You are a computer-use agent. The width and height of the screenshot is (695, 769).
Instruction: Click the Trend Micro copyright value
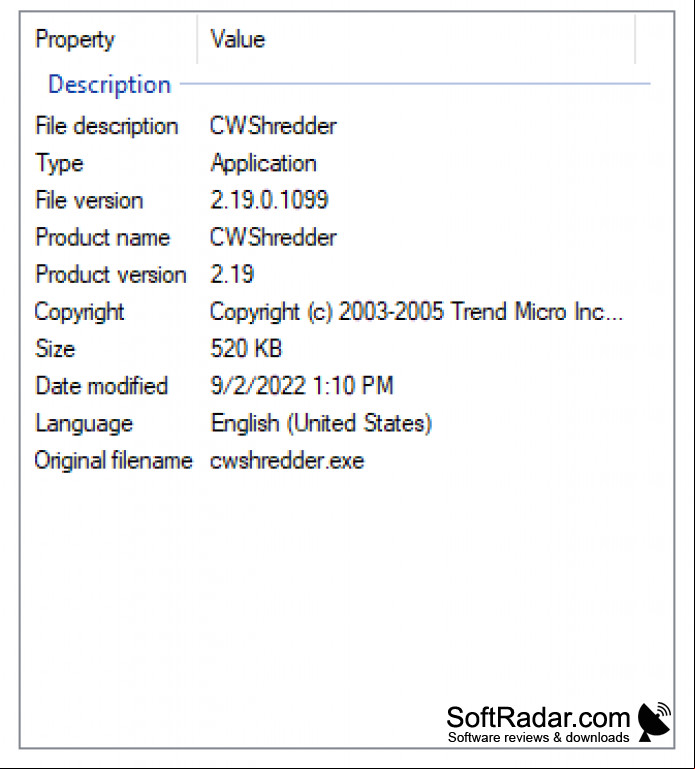[x=416, y=312]
